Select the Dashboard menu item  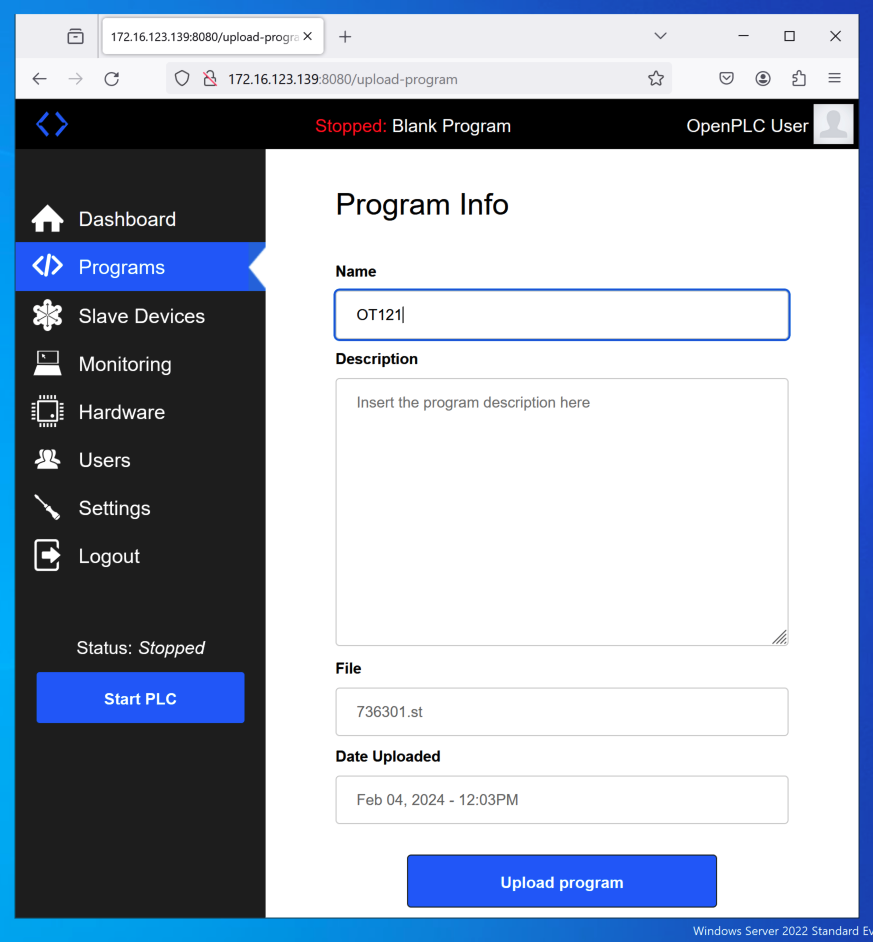click(x=140, y=219)
